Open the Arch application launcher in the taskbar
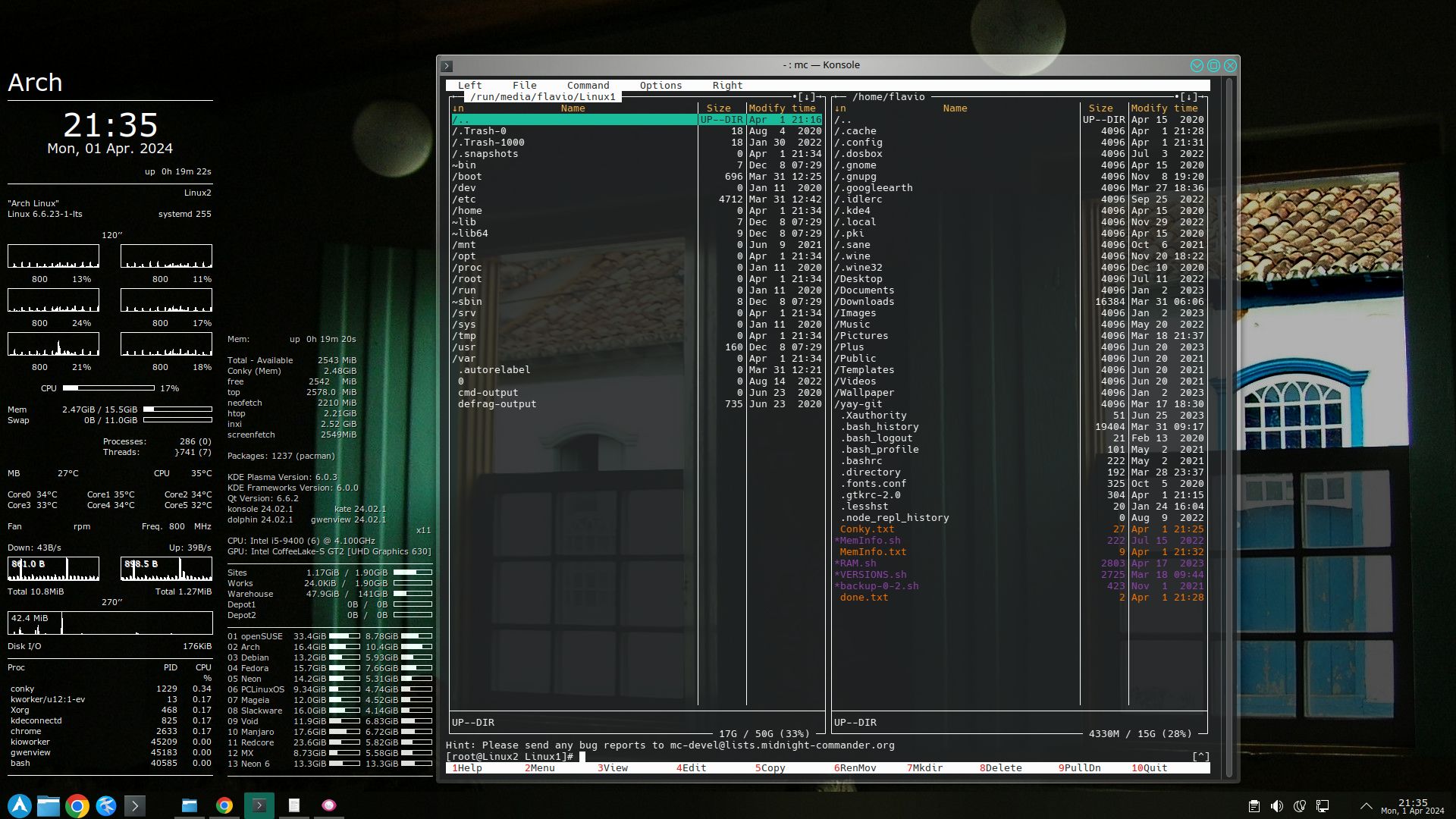 point(20,805)
